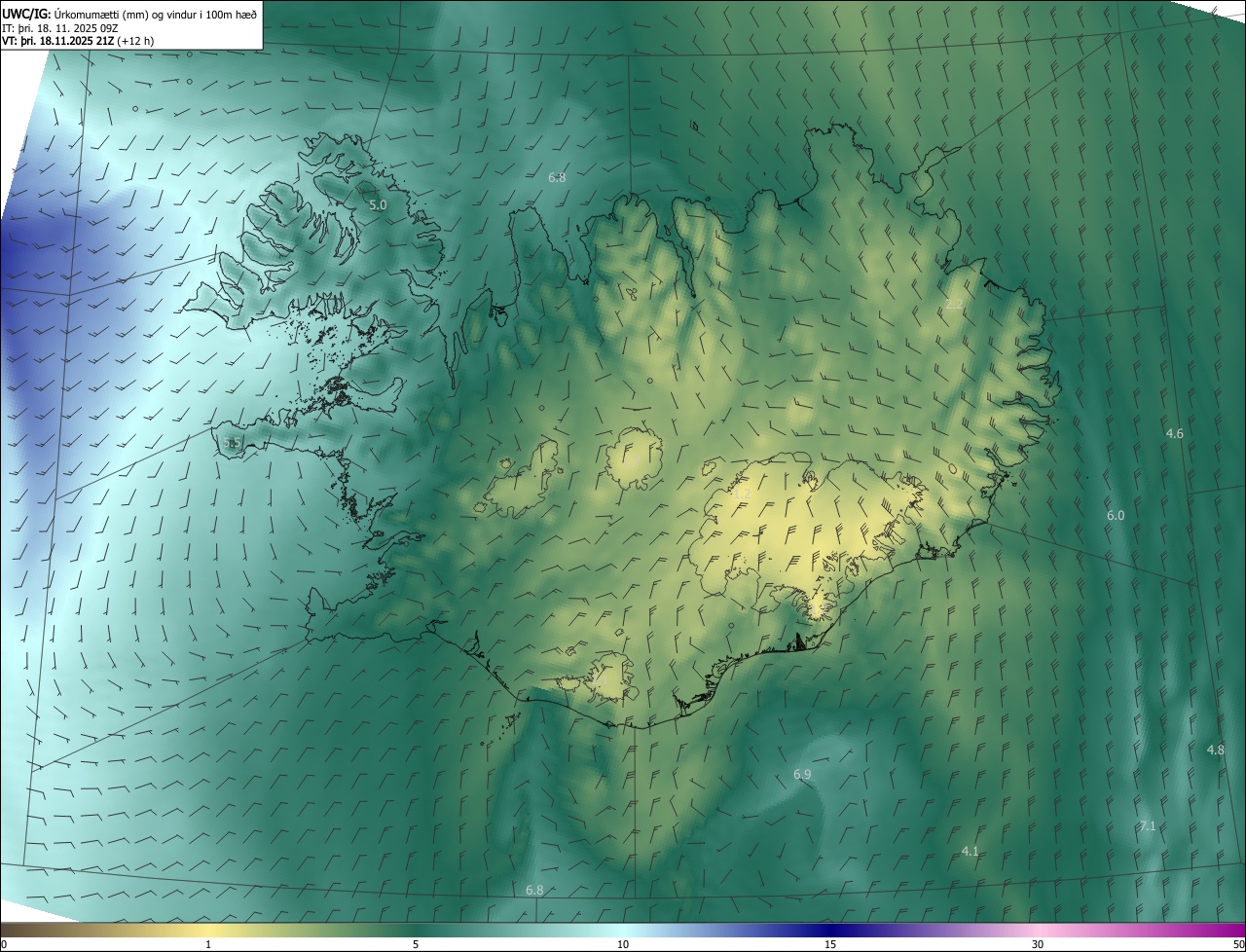Click the 4.6 value label east of Iceland

tap(1174, 433)
